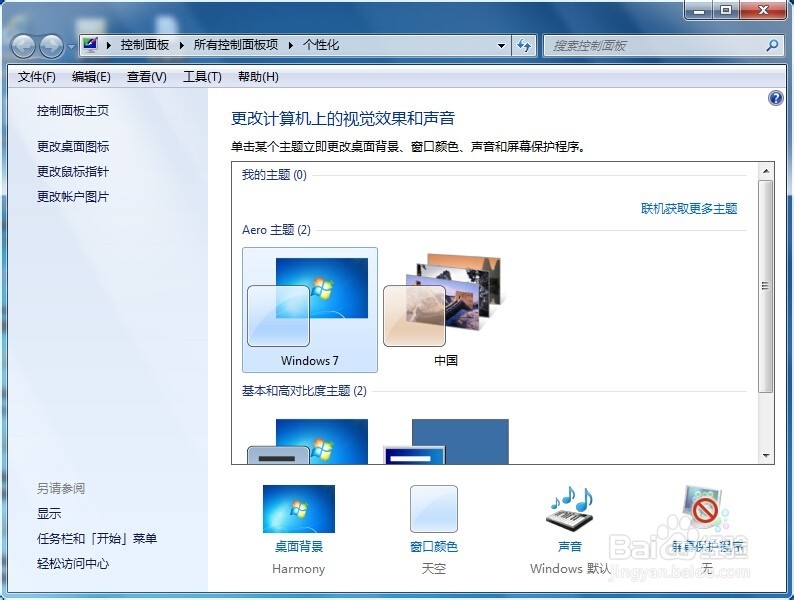Image resolution: width=794 pixels, height=600 pixels.
Task: Click 所有控制面板项 breadcrumb
Action: pyautogui.click(x=236, y=45)
